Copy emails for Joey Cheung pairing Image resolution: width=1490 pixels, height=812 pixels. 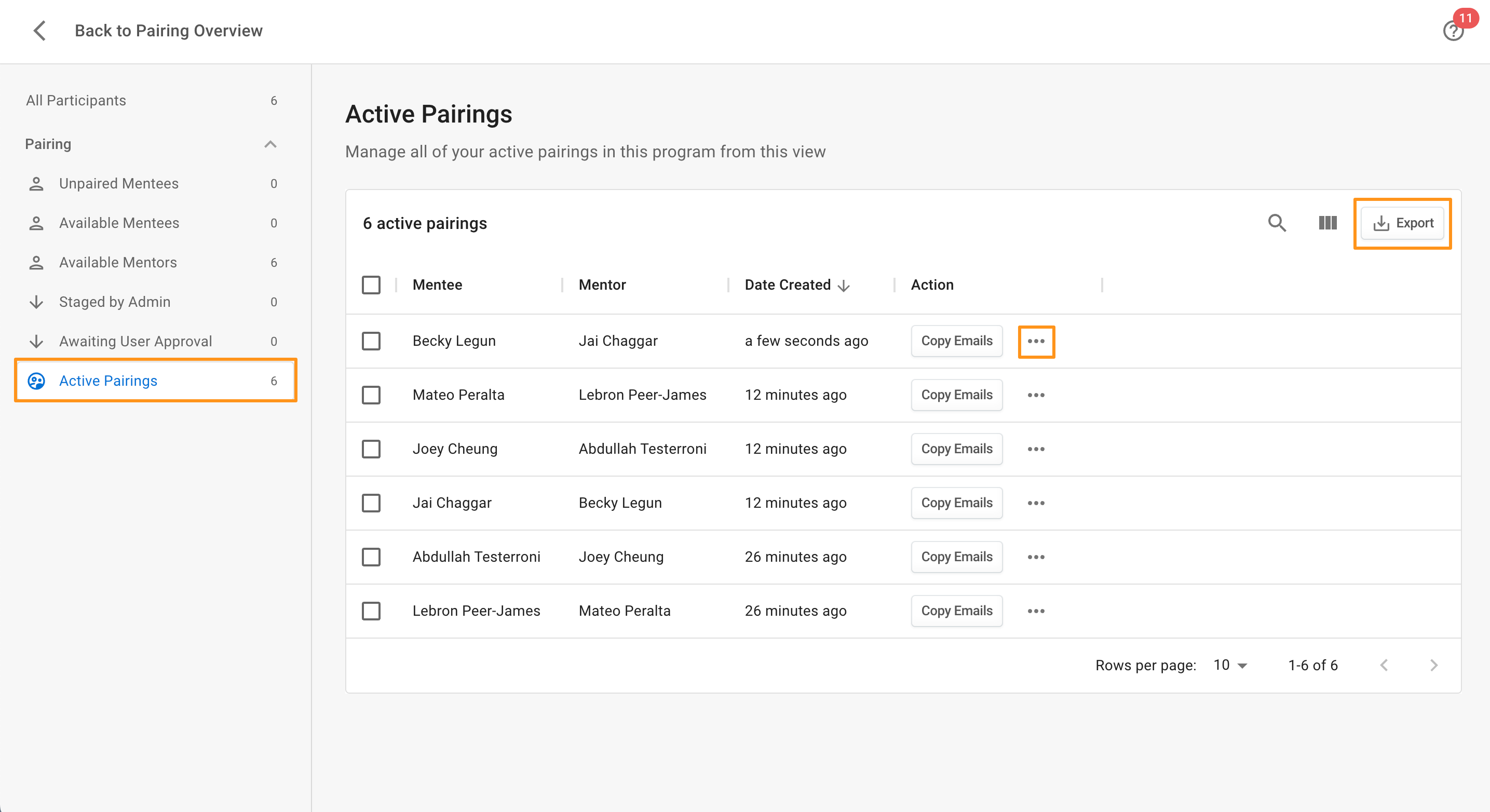click(x=957, y=450)
